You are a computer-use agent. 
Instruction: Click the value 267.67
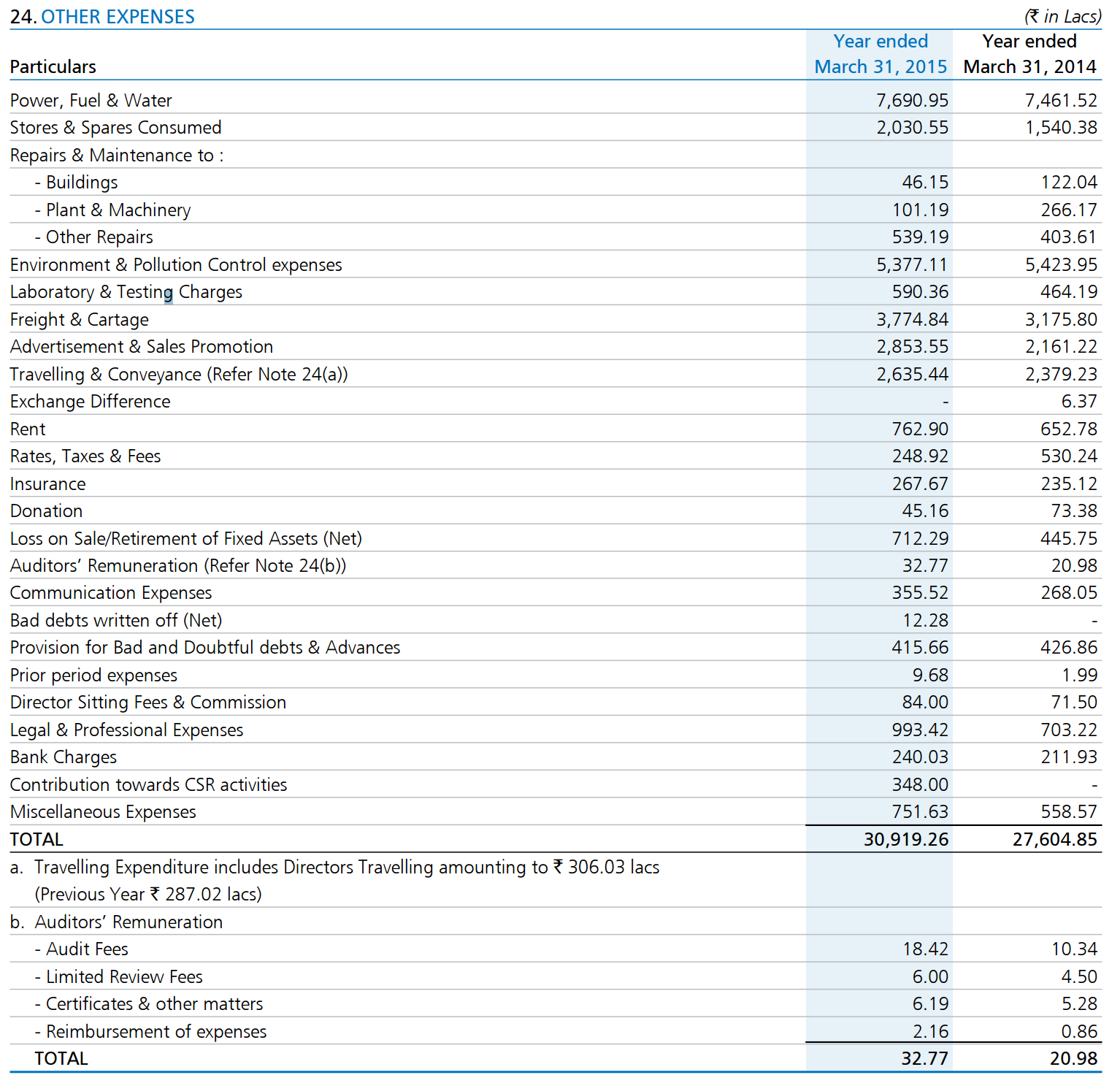pyautogui.click(x=920, y=483)
